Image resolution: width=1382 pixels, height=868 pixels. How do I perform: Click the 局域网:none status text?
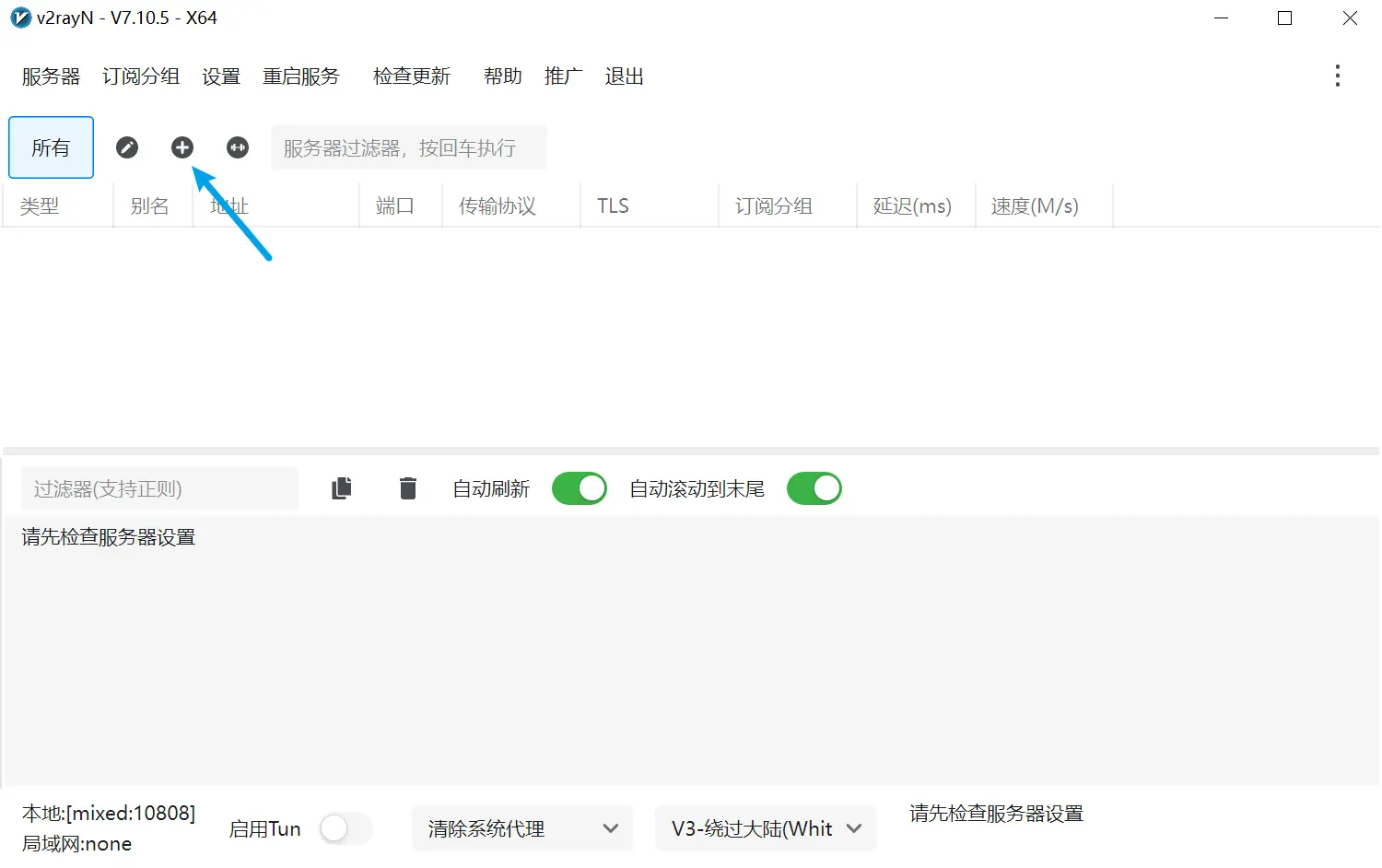point(76,844)
